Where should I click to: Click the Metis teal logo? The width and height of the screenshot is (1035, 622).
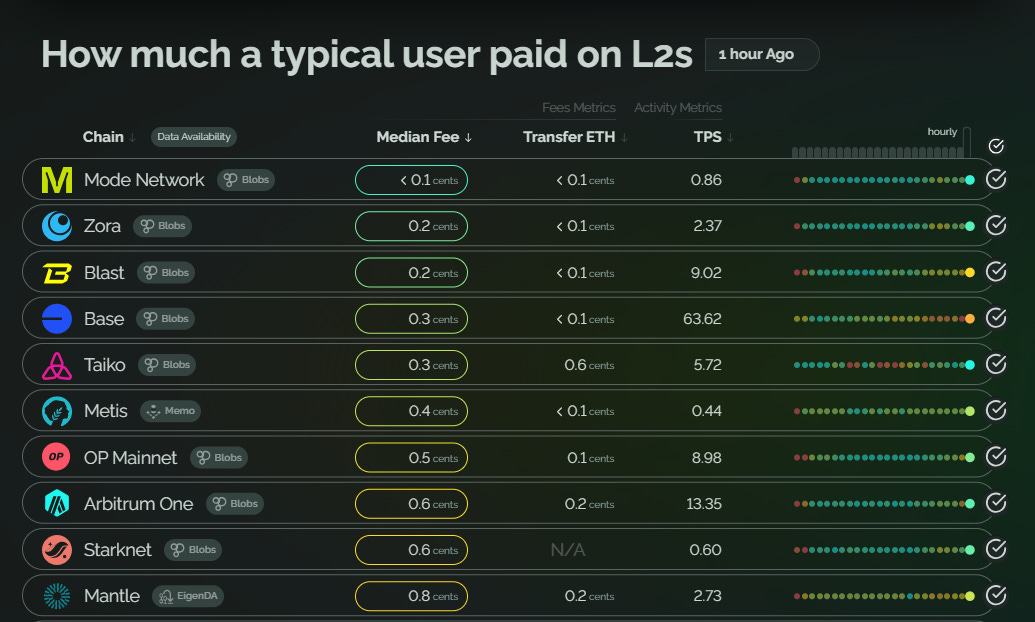57,411
